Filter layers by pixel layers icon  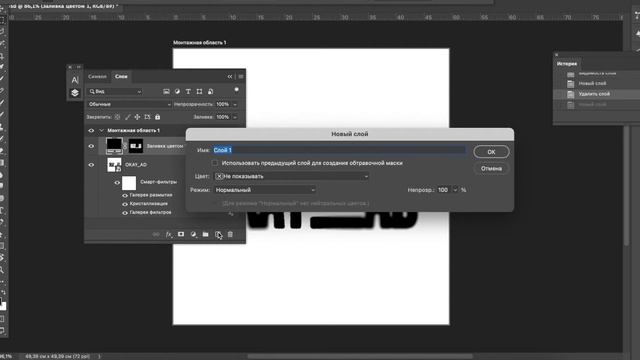click(166, 91)
